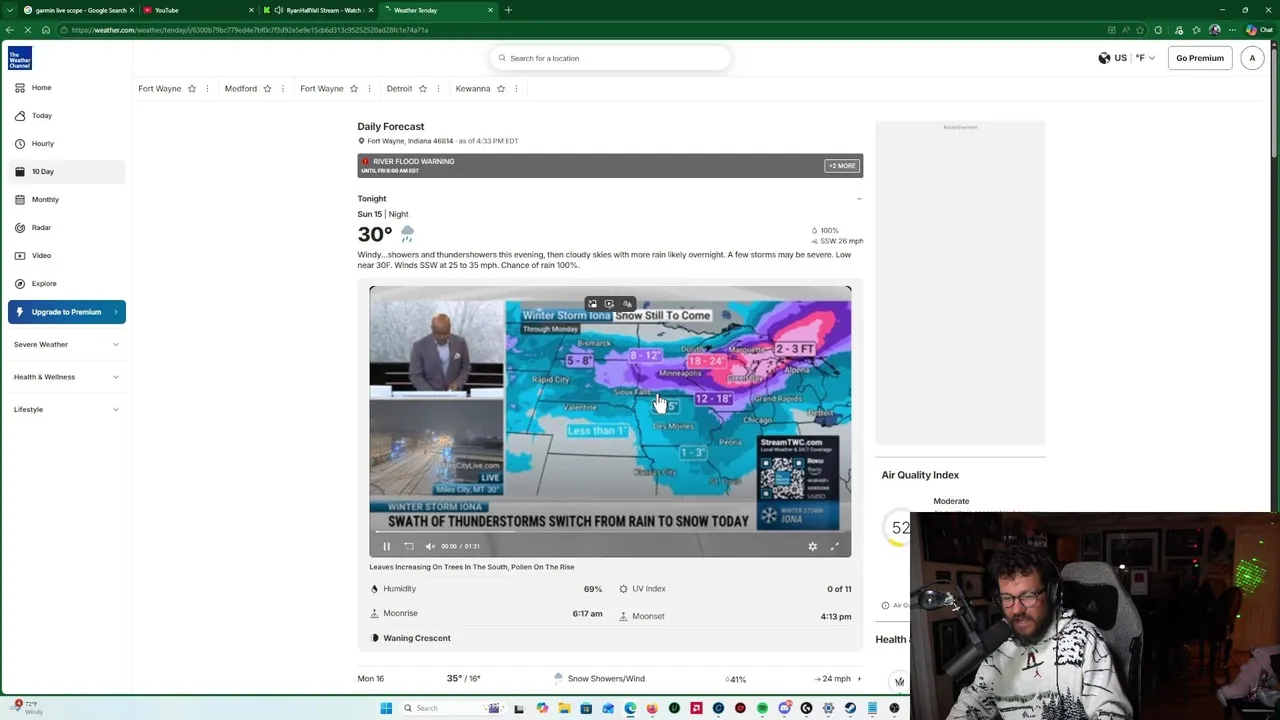Select Detroit saved location
This screenshot has height=720, width=1280.
point(399,88)
